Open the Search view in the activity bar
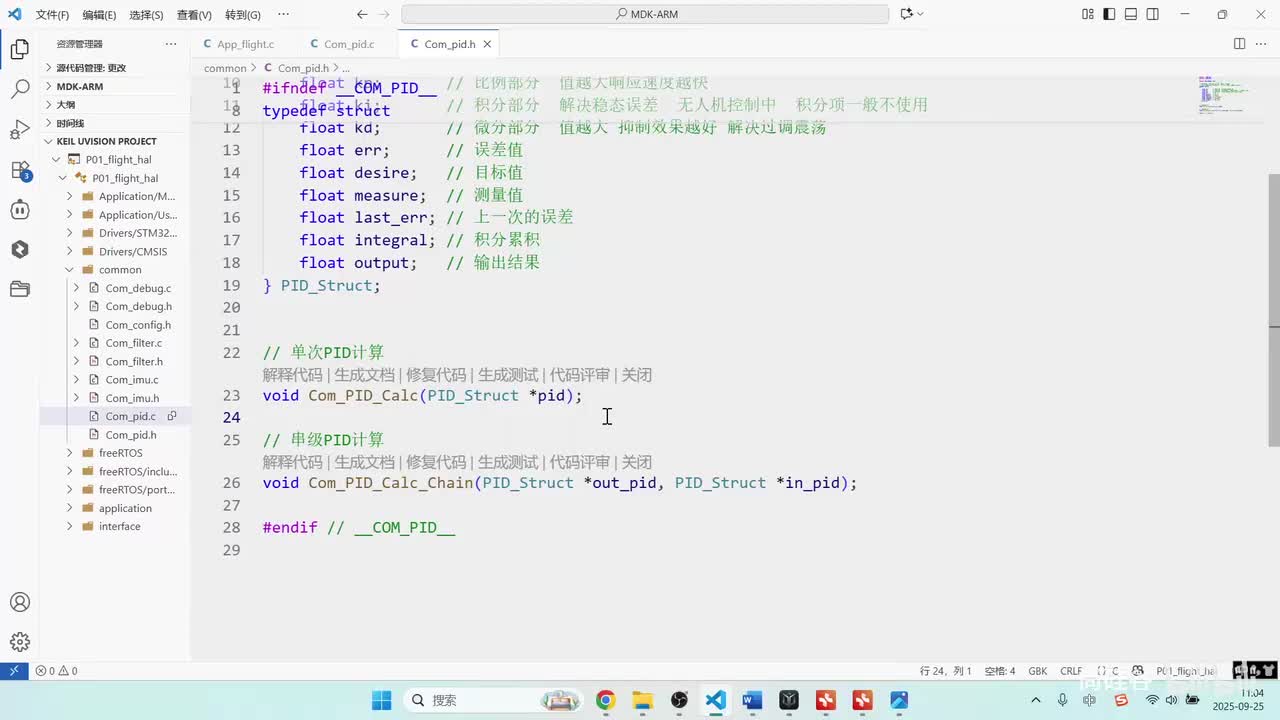Screen dimensions: 1280x720 pos(19,89)
